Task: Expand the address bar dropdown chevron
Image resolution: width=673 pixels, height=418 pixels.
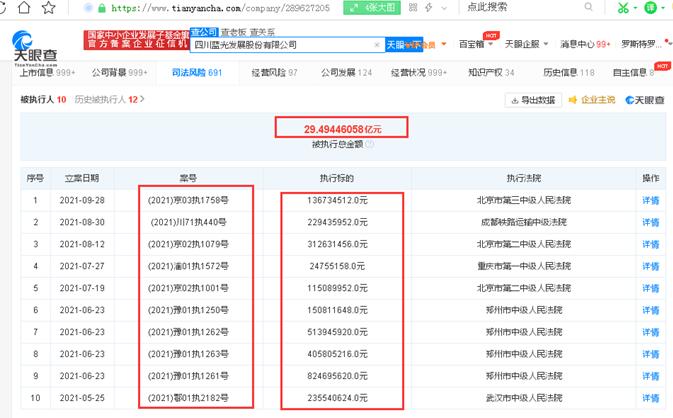Action: click(x=444, y=8)
